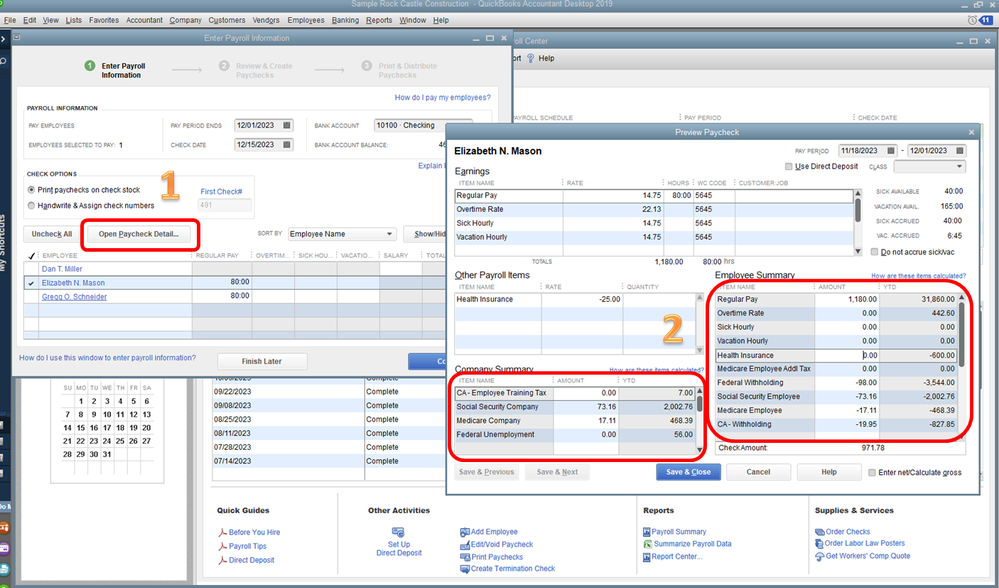
Task: Click the checkmark column header above employees
Action: click(x=31, y=255)
